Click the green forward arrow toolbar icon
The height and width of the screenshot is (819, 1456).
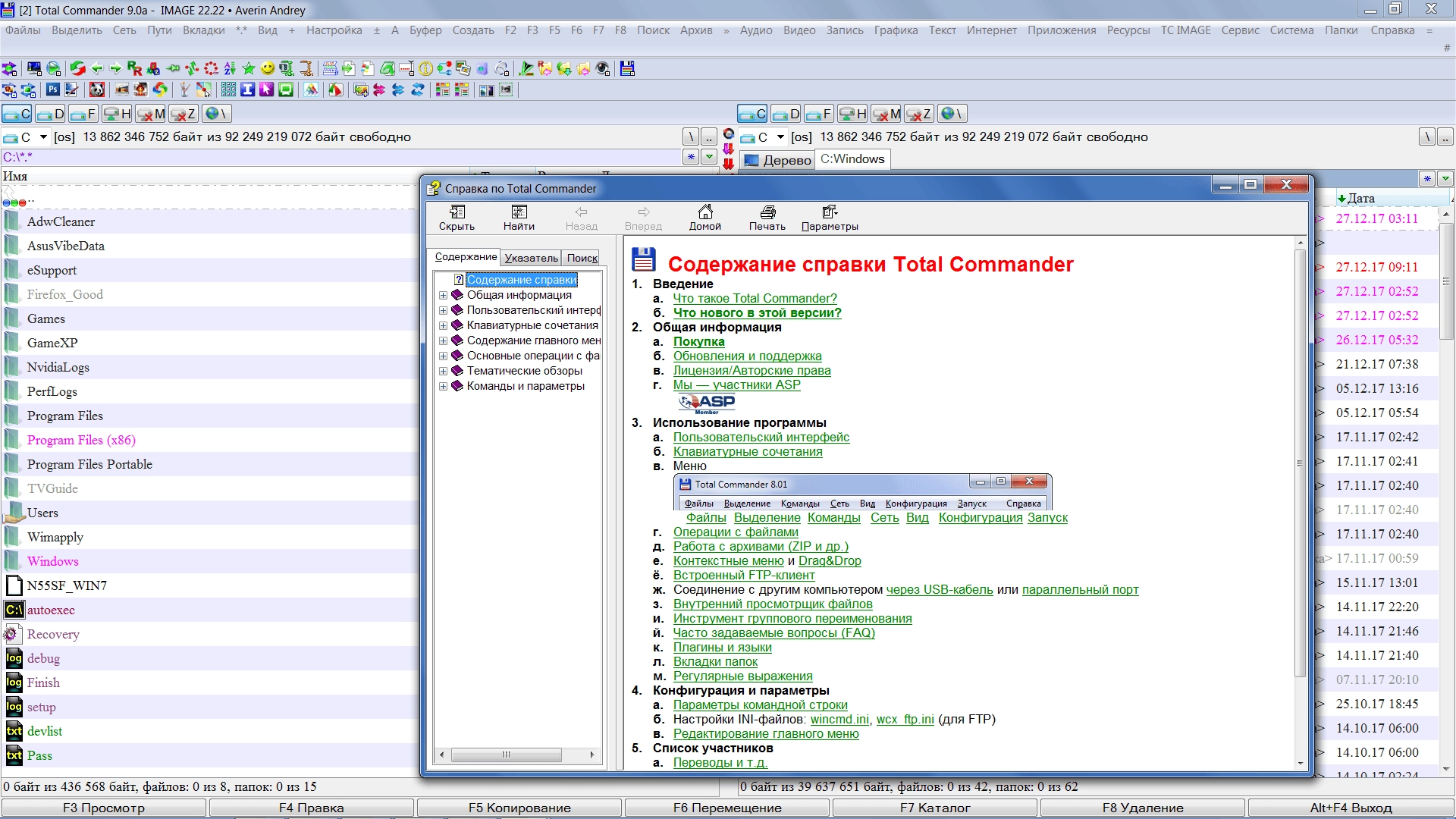point(115,69)
